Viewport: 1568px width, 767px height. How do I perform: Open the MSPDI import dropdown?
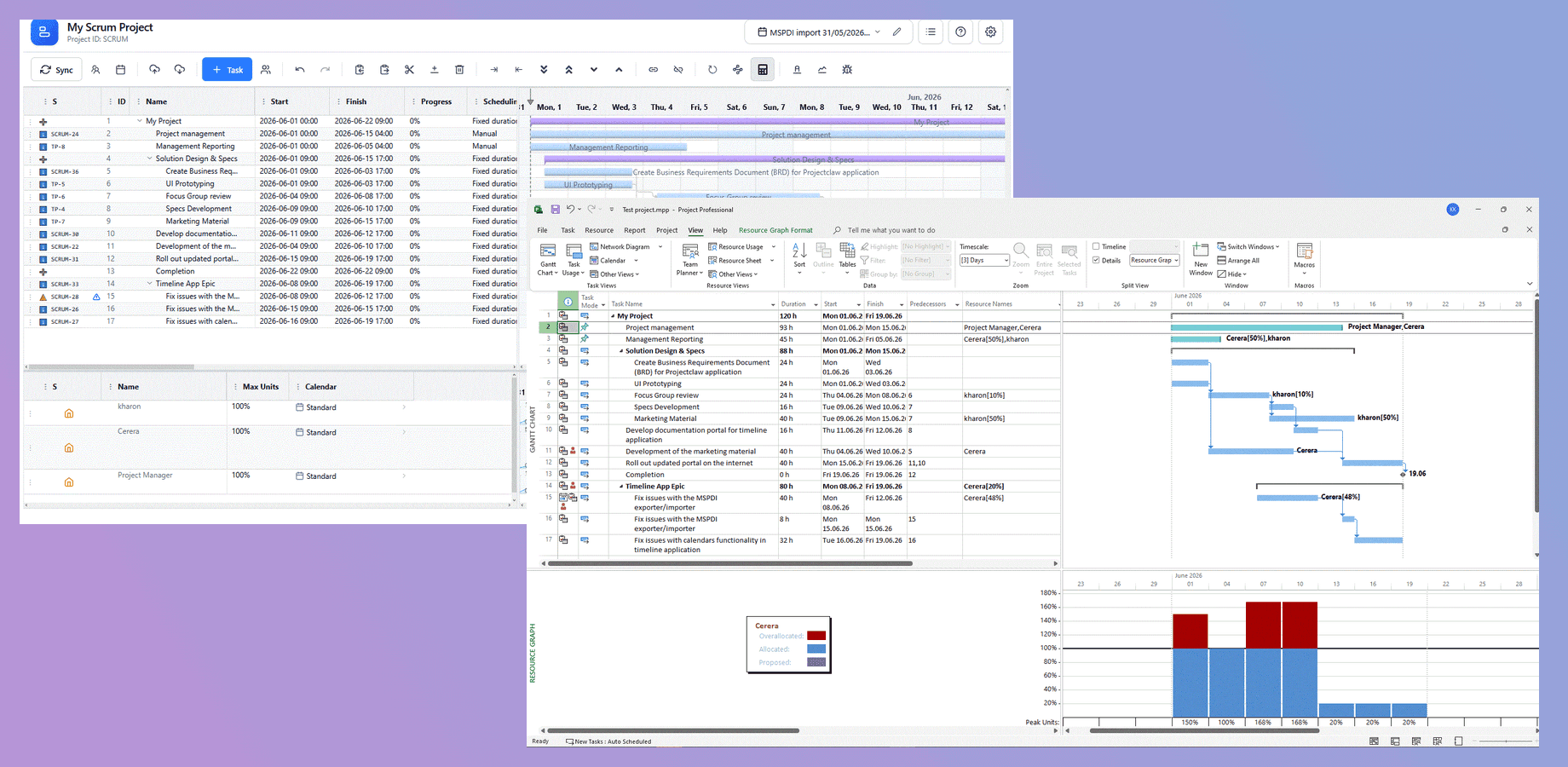pyautogui.click(x=818, y=32)
